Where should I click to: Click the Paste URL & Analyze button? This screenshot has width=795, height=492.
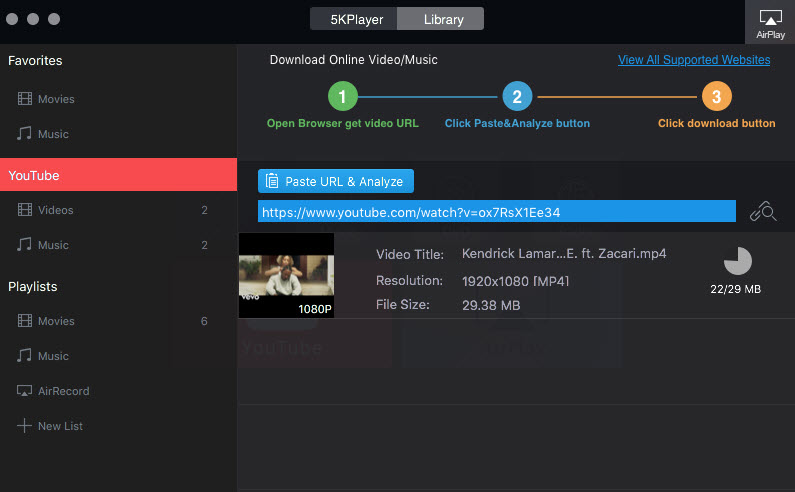(336, 181)
